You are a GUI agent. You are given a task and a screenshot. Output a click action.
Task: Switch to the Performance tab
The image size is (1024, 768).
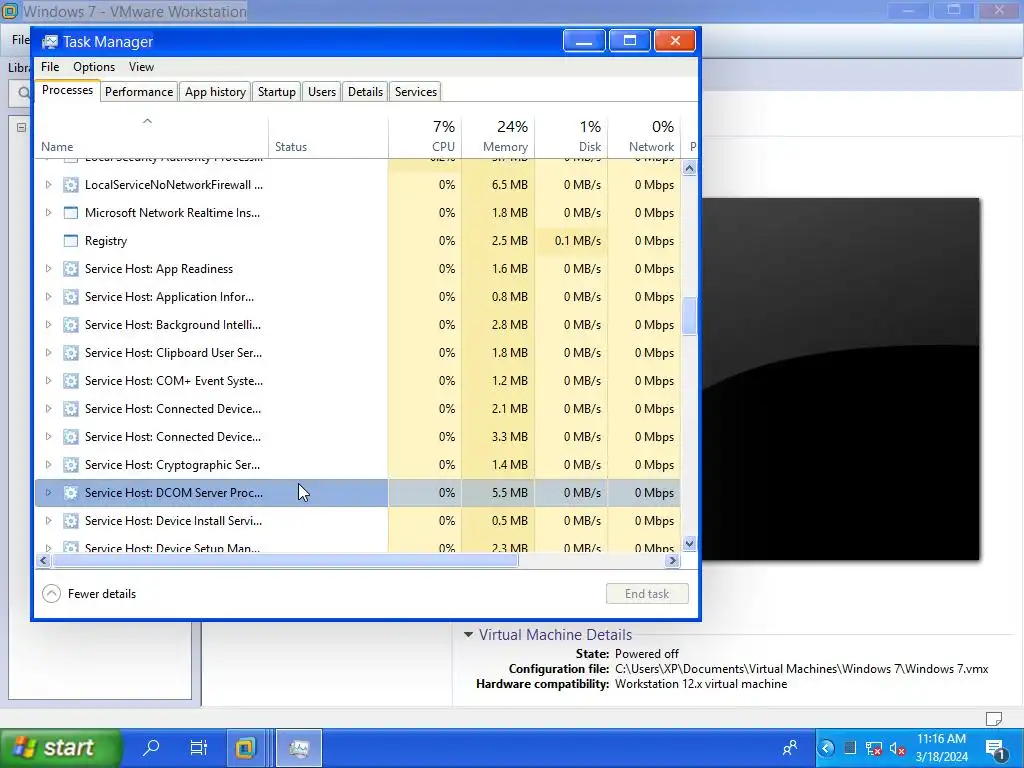139,92
